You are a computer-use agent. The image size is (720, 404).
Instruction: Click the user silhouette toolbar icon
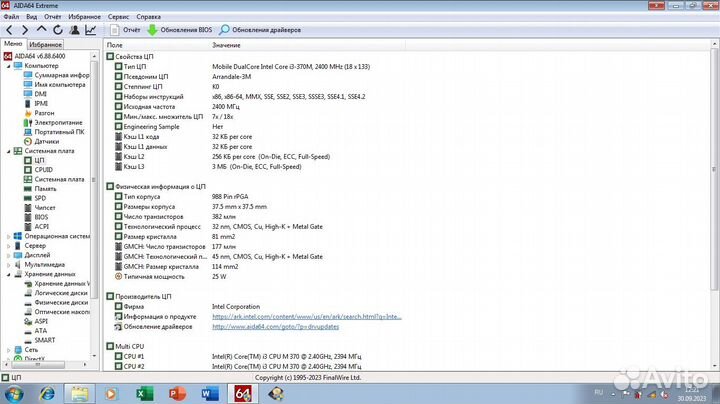click(x=75, y=30)
